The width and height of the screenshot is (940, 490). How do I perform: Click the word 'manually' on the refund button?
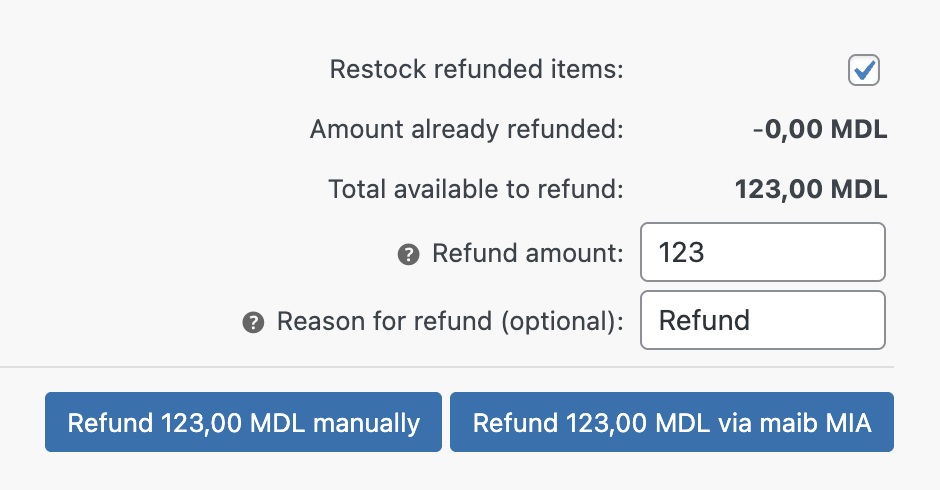point(366,423)
